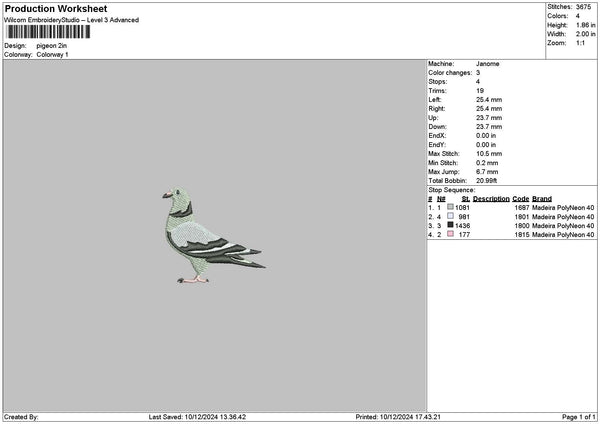Click the pigeon embroidery design preview
The height and width of the screenshot is (424, 600).
coord(214,235)
